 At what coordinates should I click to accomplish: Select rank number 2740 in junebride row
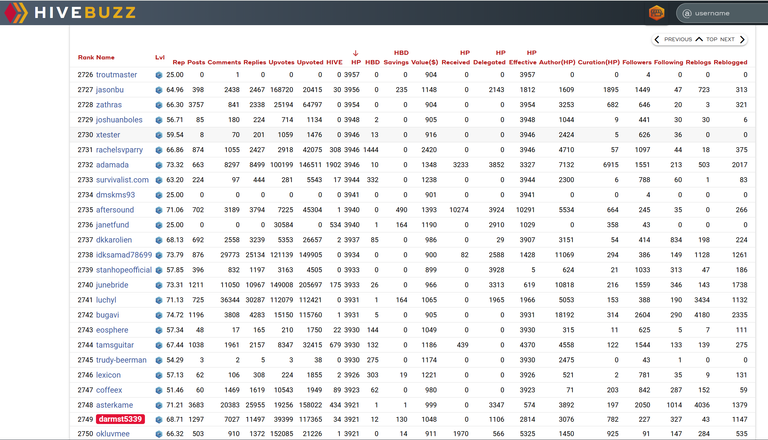[x=85, y=285]
